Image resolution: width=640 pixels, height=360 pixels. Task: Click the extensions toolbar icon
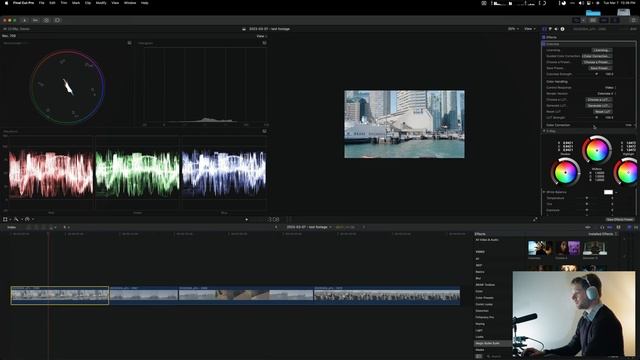[57, 20]
